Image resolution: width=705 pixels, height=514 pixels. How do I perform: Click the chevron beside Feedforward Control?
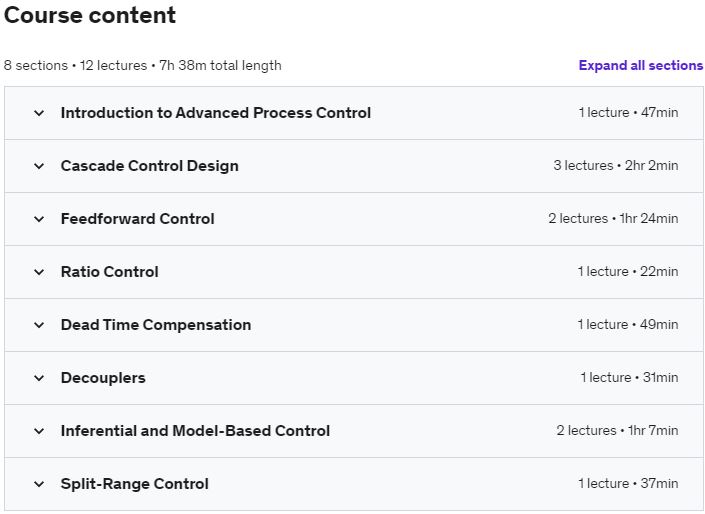pos(39,219)
